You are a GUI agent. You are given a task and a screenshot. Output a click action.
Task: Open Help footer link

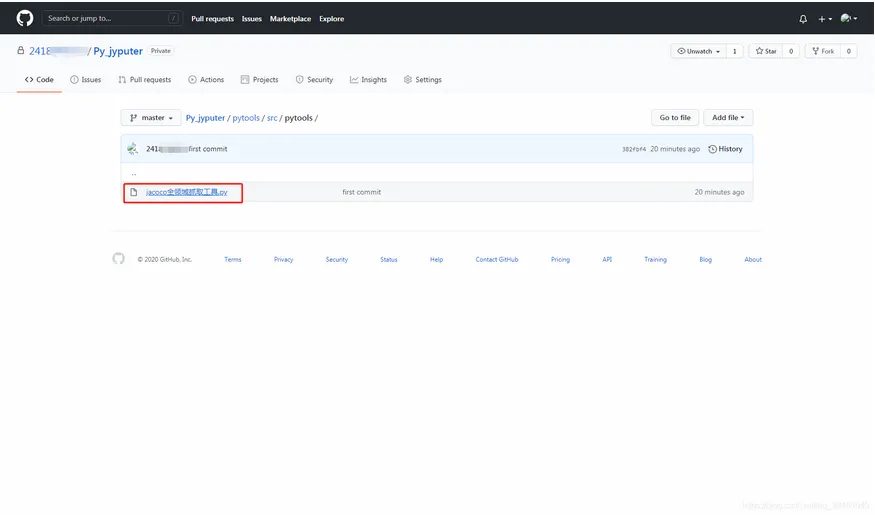(x=436, y=259)
